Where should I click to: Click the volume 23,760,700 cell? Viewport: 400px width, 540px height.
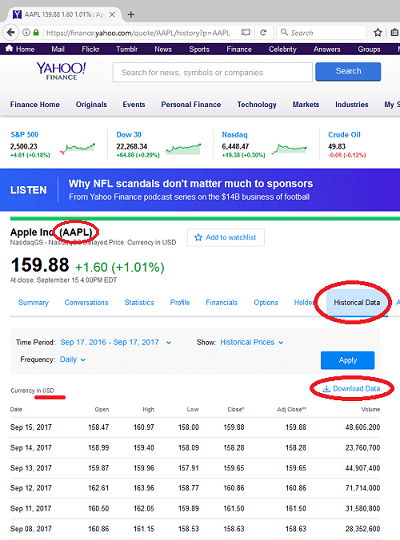pos(362,448)
